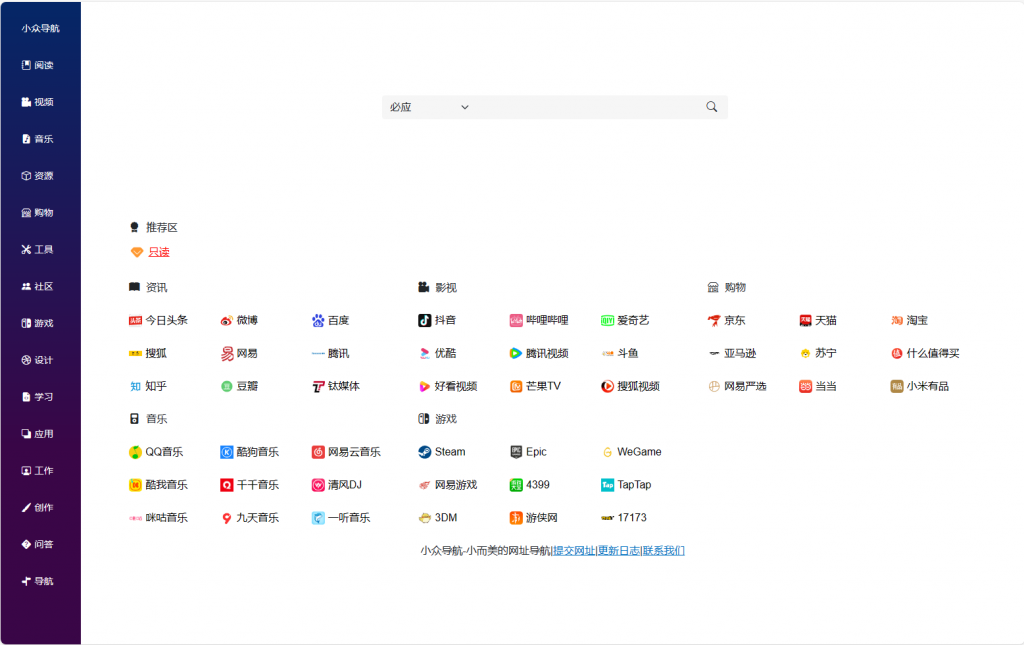The height and width of the screenshot is (645, 1024).
Task: Click the 网易云音乐 red icon
Action: [x=318, y=452]
